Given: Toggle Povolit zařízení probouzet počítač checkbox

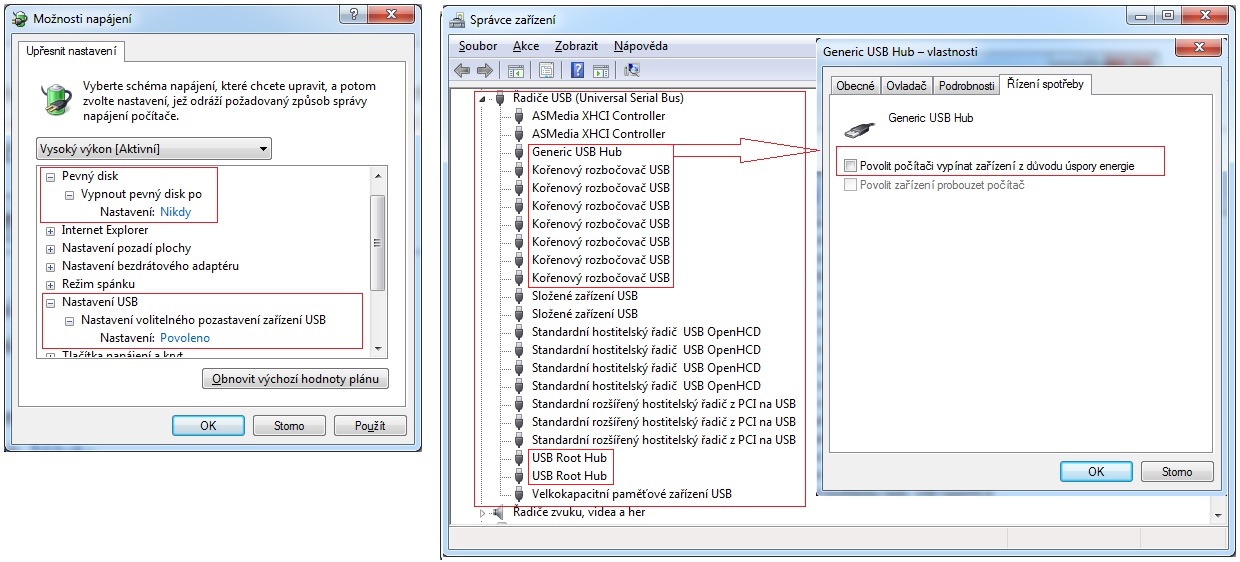Looking at the screenshot, I should [x=851, y=185].
